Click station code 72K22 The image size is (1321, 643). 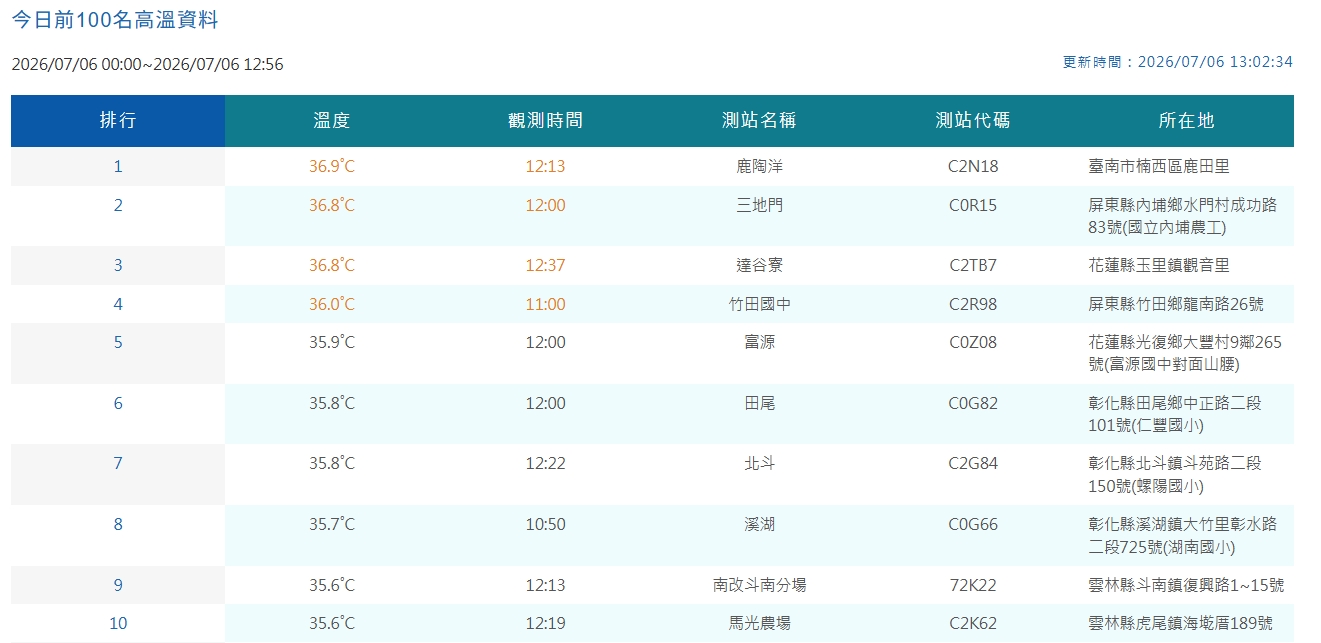click(973, 585)
